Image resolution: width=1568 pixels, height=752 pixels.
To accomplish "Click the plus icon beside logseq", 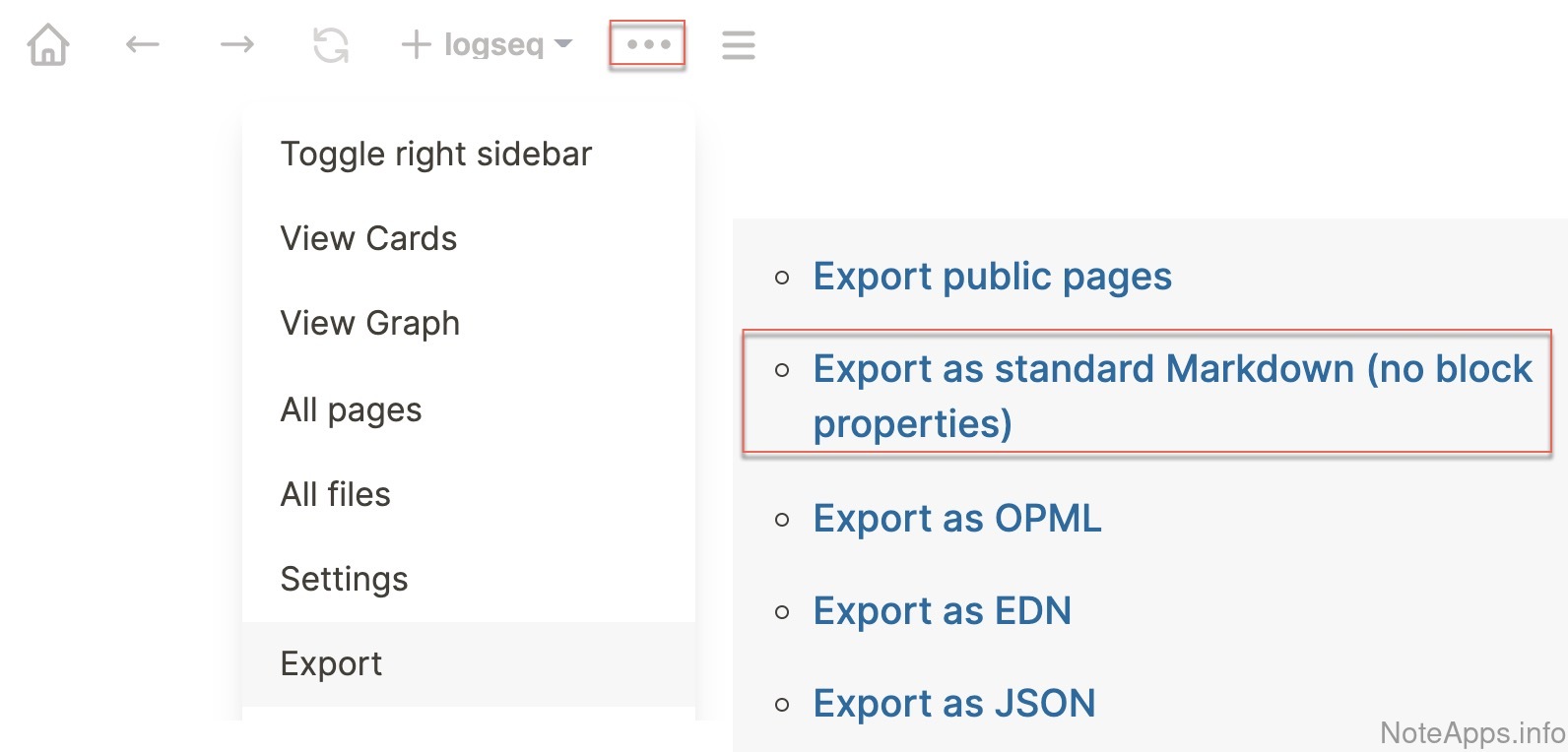I will coord(416,44).
